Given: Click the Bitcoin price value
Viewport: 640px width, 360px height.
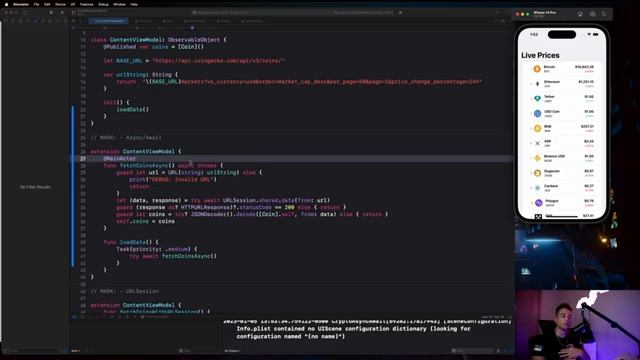Looking at the screenshot, I should click(584, 67).
